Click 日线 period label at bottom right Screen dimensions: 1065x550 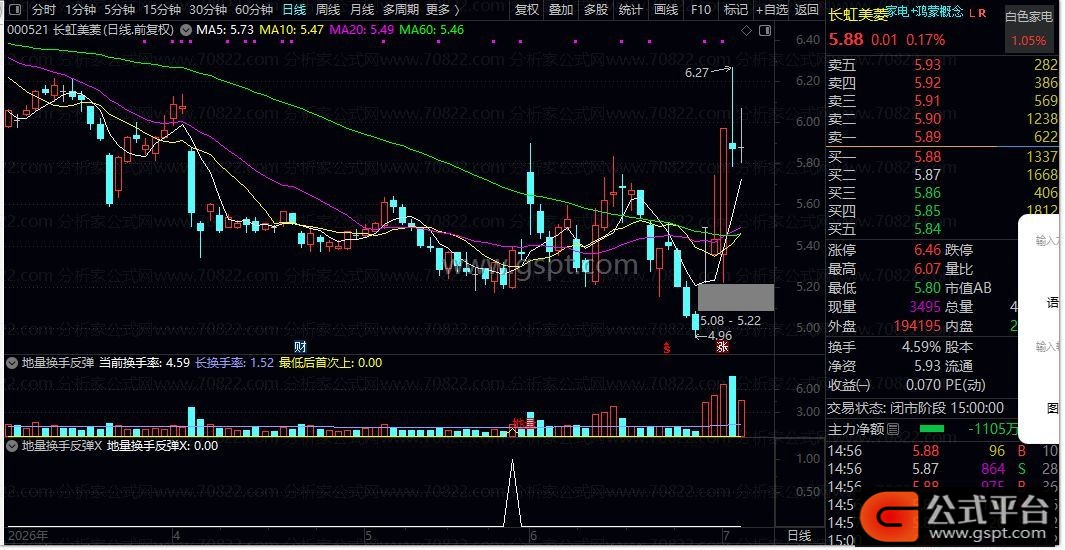point(799,536)
